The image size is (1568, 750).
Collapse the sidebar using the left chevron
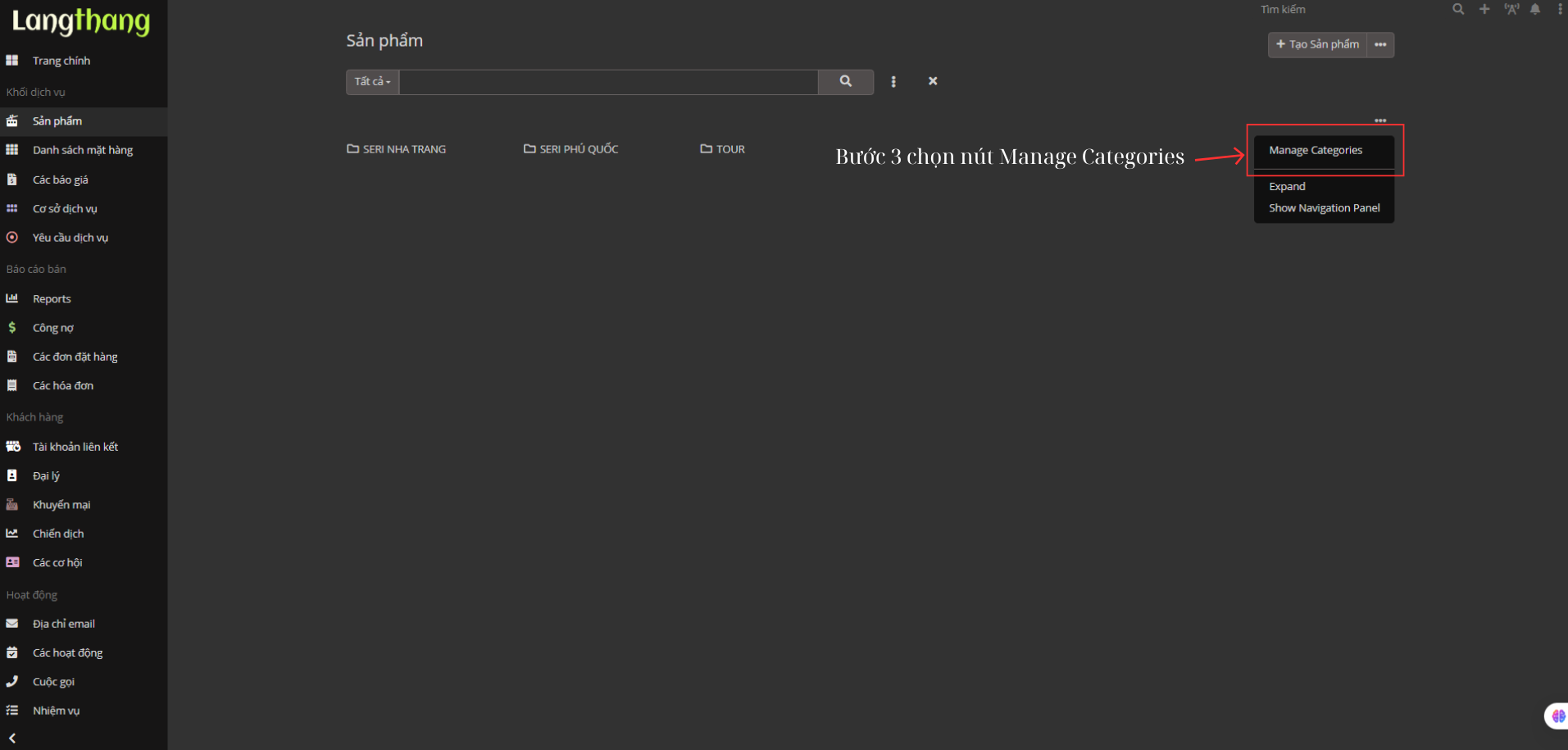12,738
